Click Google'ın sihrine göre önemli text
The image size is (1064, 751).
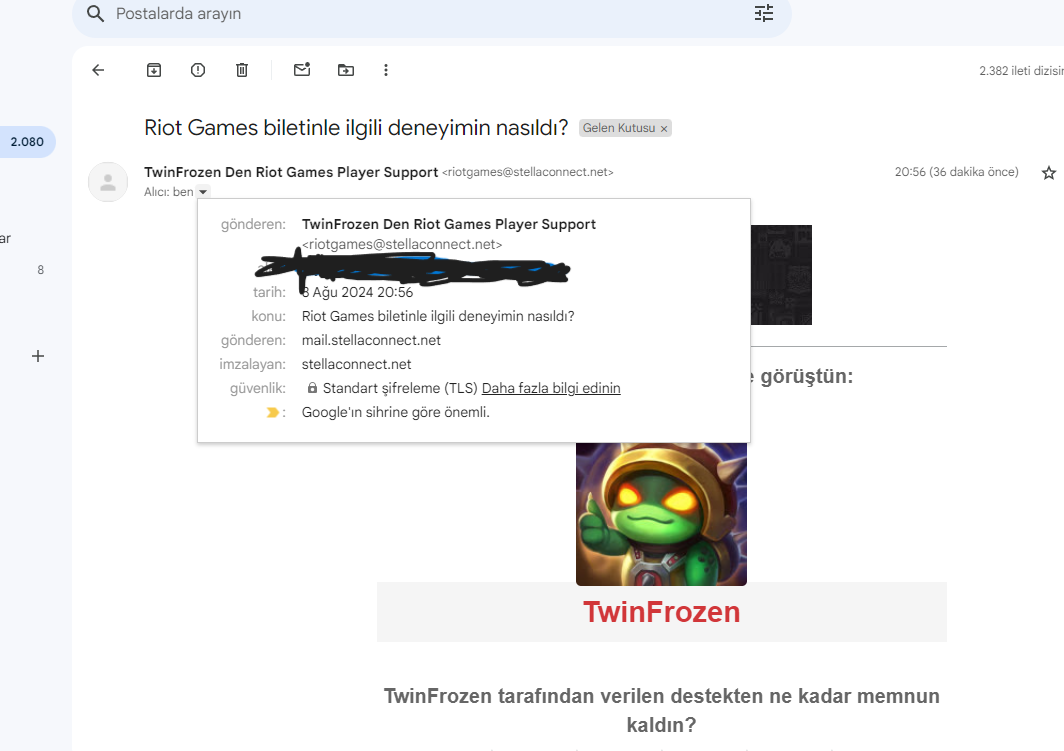(396, 412)
